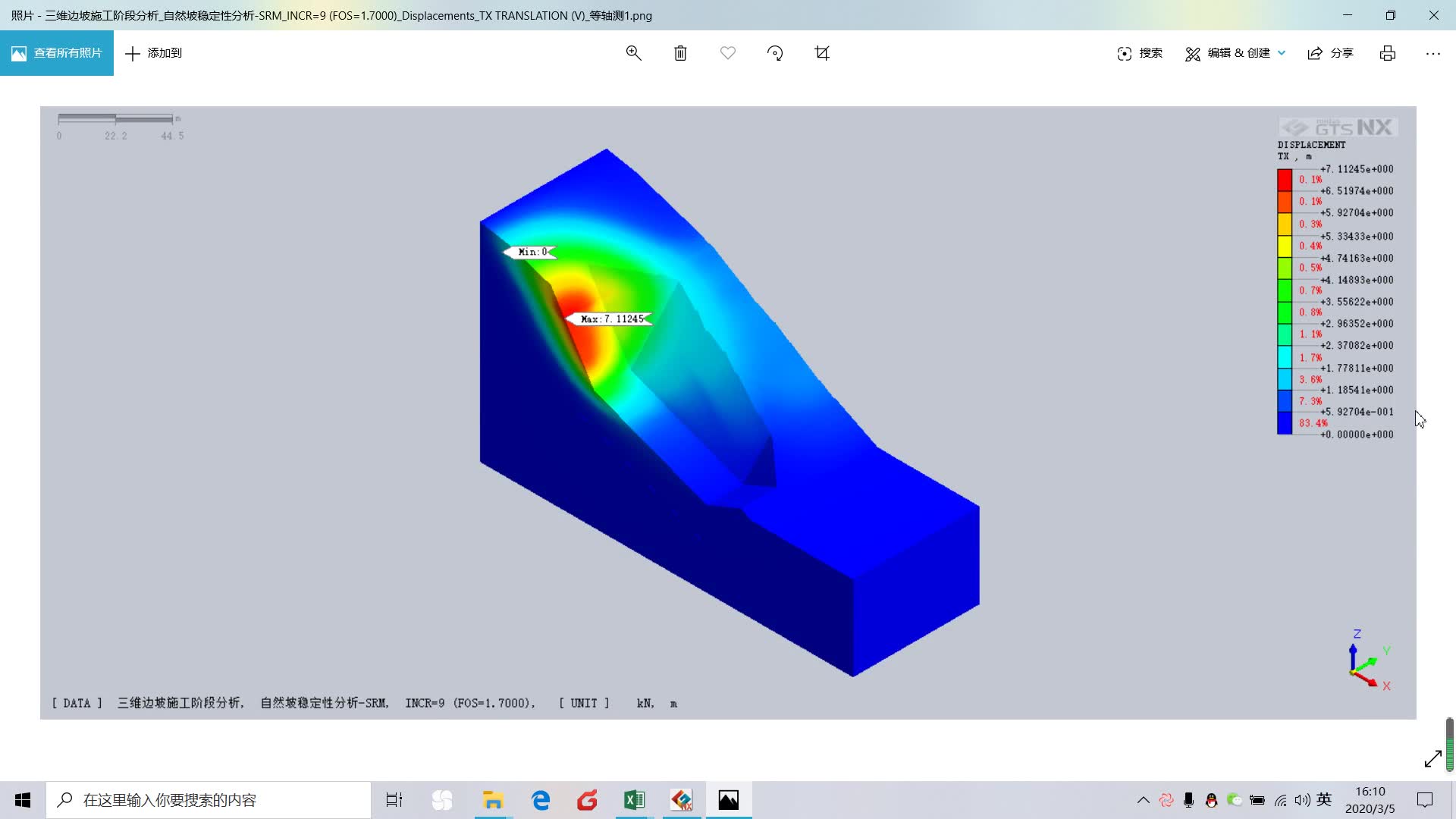Open the pinwheel app on taskbar
Image resolution: width=1456 pixels, height=819 pixels.
pos(442,800)
